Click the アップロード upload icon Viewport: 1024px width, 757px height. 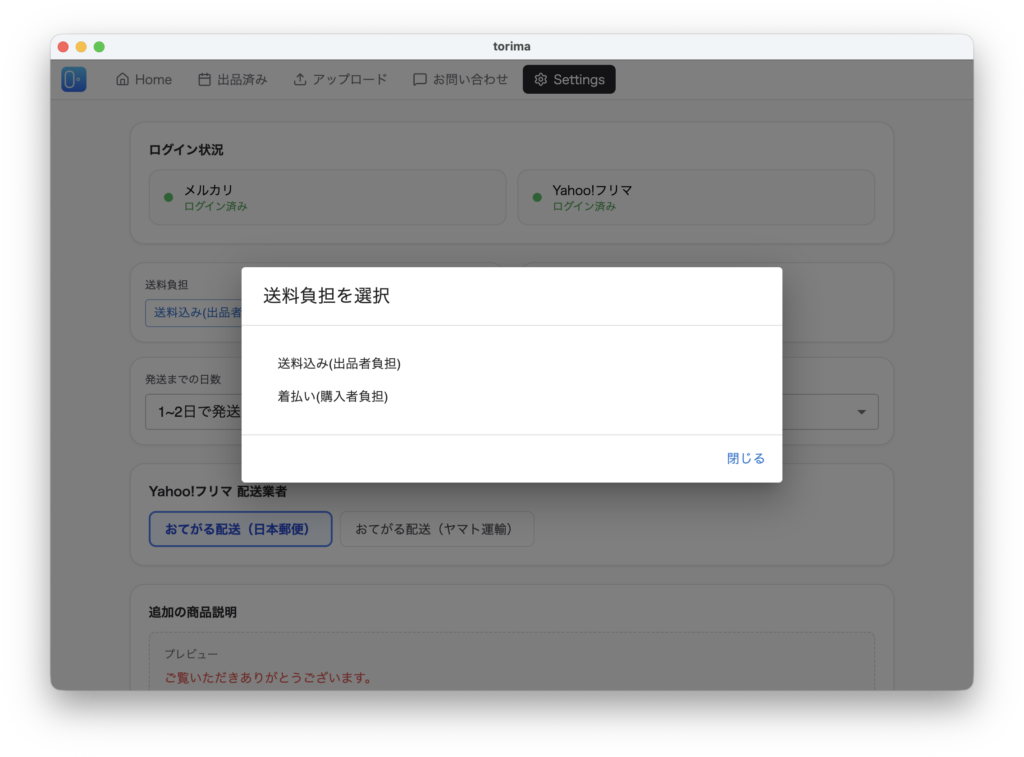click(x=300, y=80)
